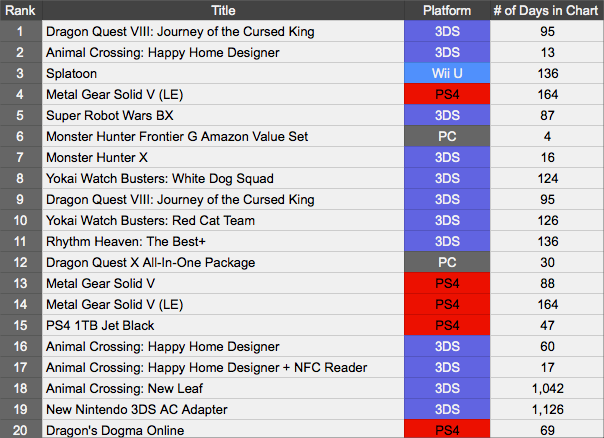Image resolution: width=604 pixels, height=438 pixels.
Task: Click New Nintendo 3DS AC Adapter title
Action: tap(136, 409)
